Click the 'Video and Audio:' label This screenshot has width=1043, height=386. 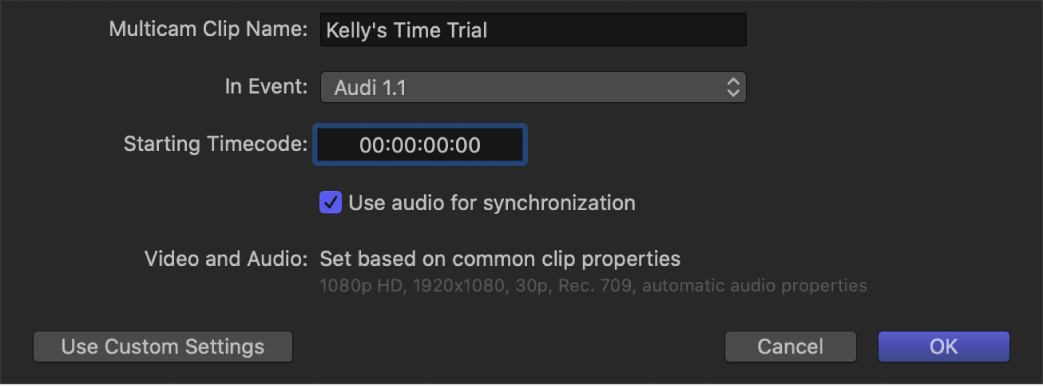click(x=226, y=259)
